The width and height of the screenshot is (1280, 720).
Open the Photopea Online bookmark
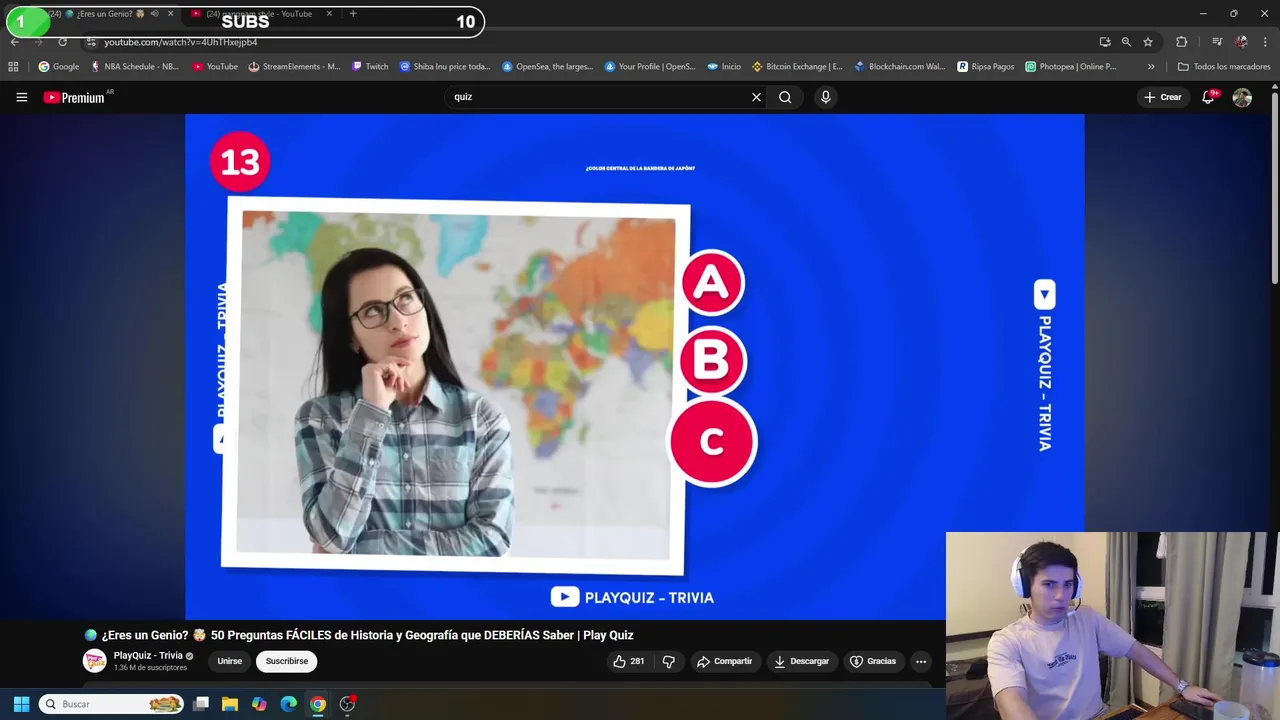point(1071,67)
